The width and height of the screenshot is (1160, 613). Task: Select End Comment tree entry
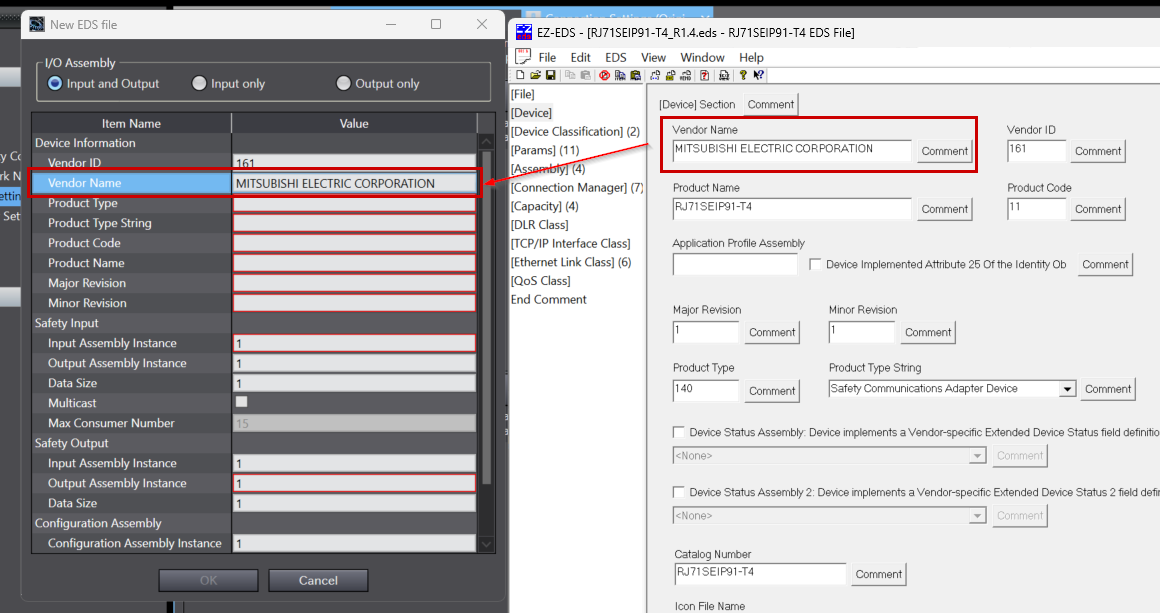pos(548,299)
